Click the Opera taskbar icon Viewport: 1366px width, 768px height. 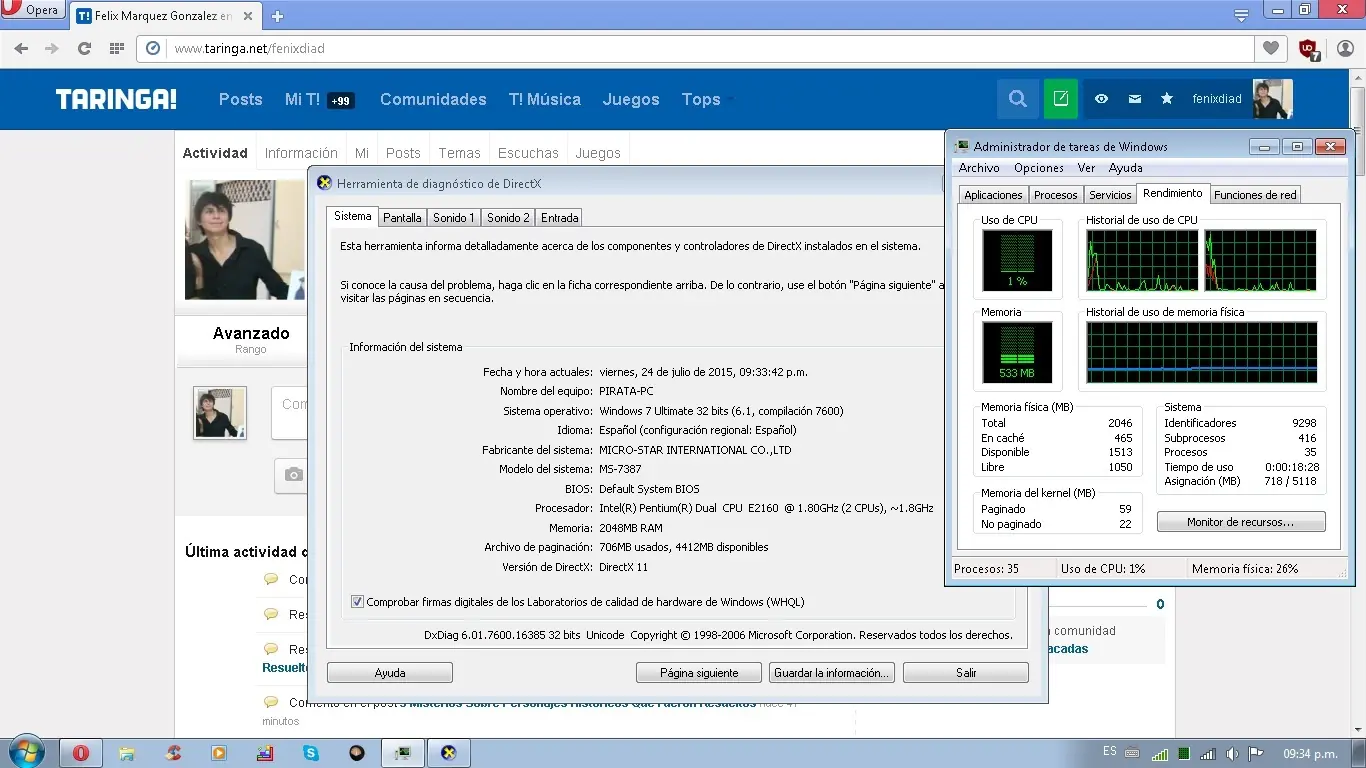[x=81, y=753]
